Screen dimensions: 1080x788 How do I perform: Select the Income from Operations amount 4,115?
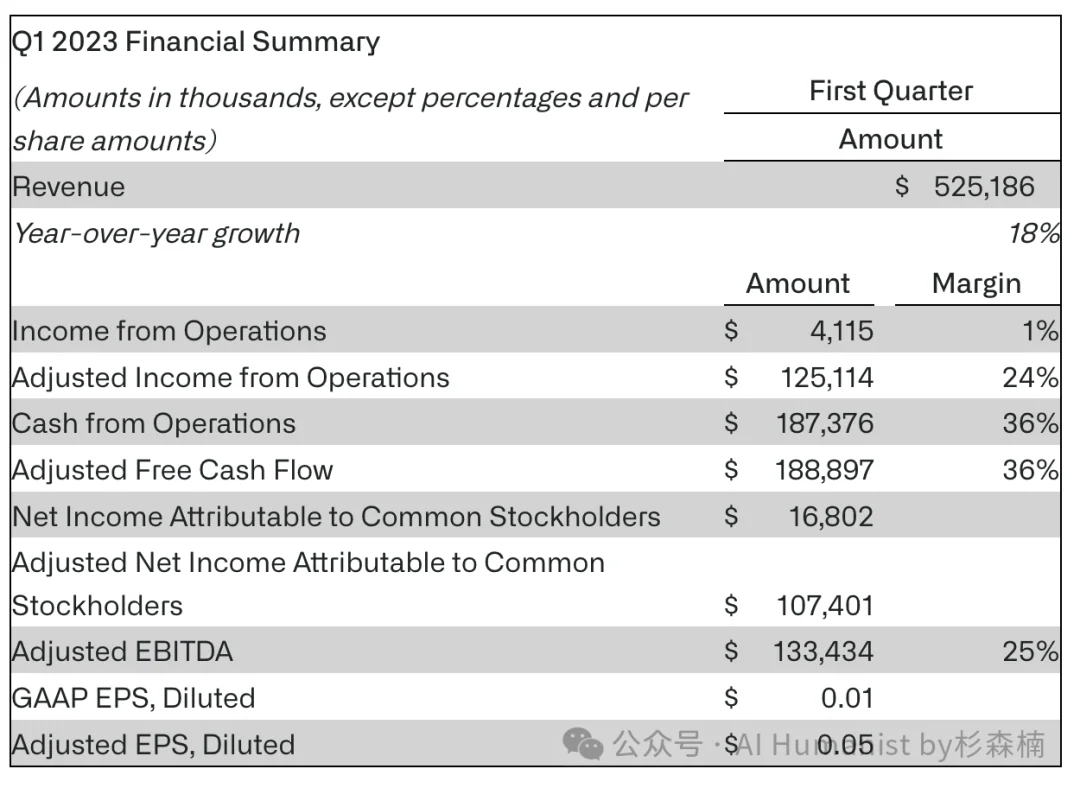tap(842, 331)
